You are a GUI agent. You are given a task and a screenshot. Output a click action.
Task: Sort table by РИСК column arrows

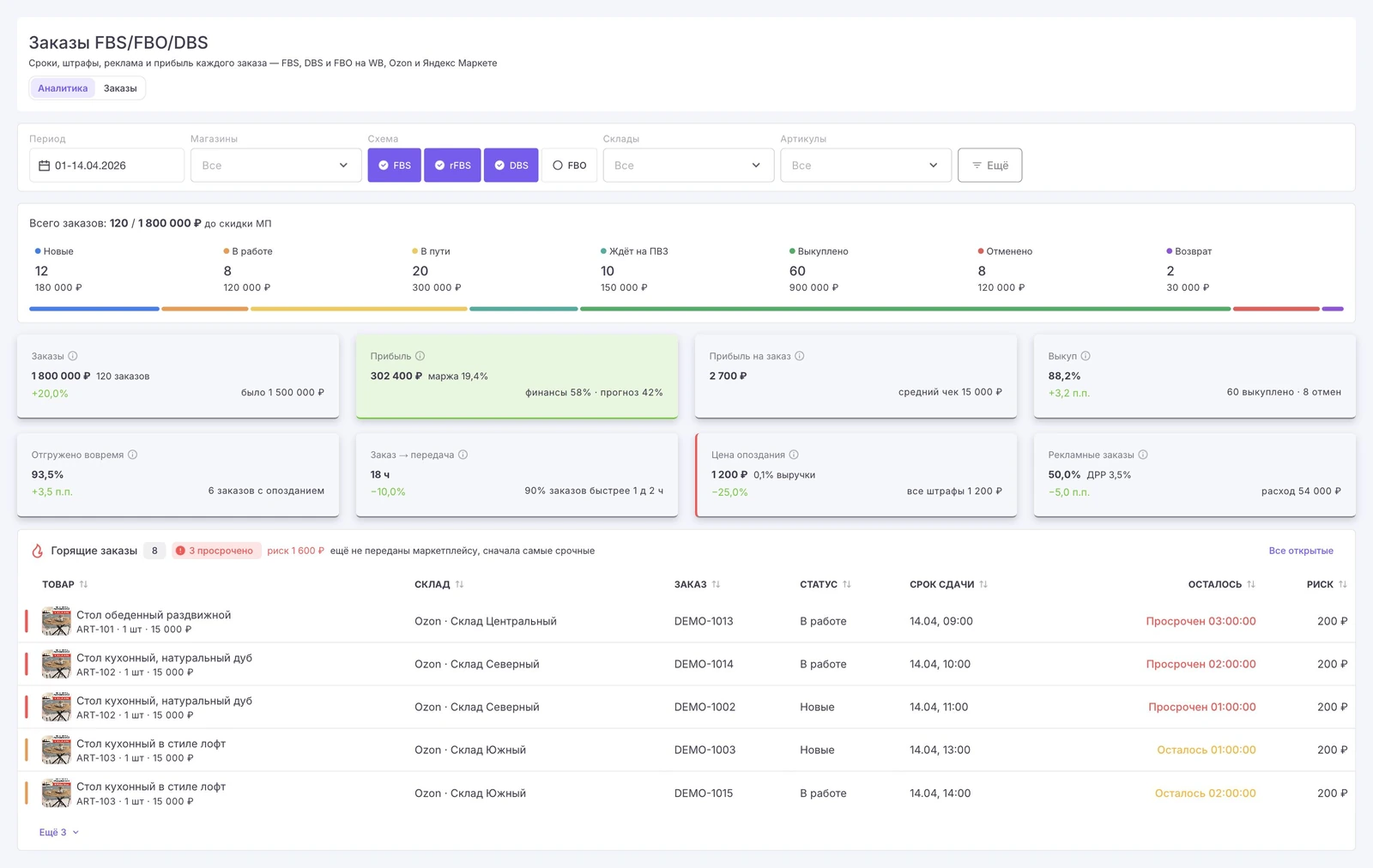coord(1343,584)
